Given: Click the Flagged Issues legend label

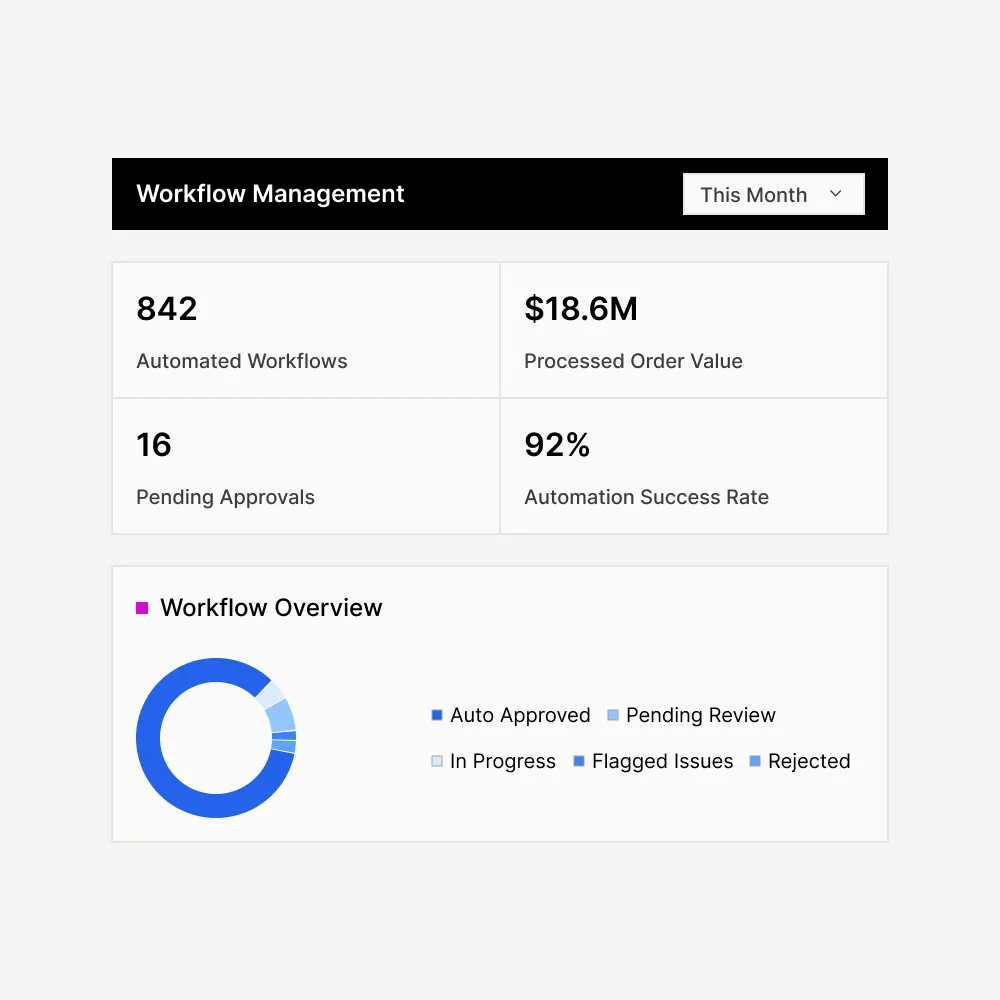Looking at the screenshot, I should 663,761.
